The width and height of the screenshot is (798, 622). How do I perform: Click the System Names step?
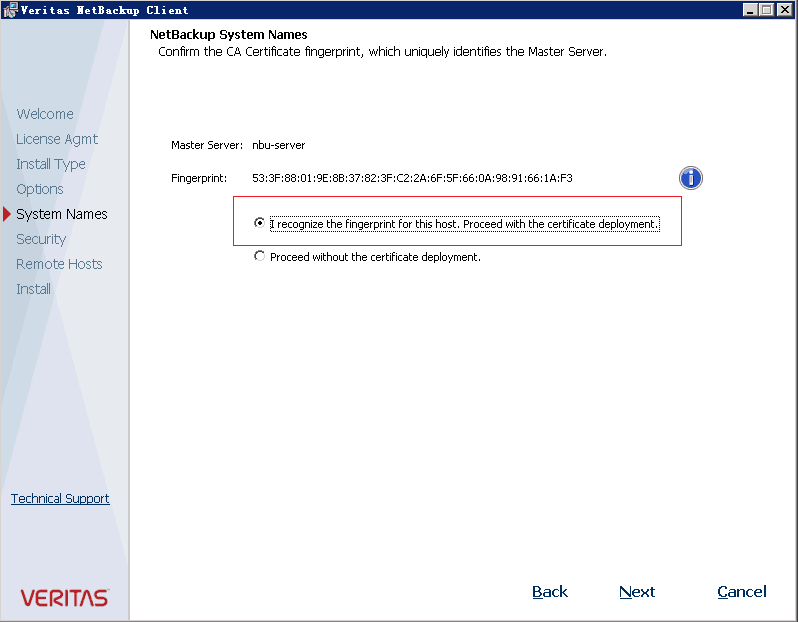coord(62,214)
